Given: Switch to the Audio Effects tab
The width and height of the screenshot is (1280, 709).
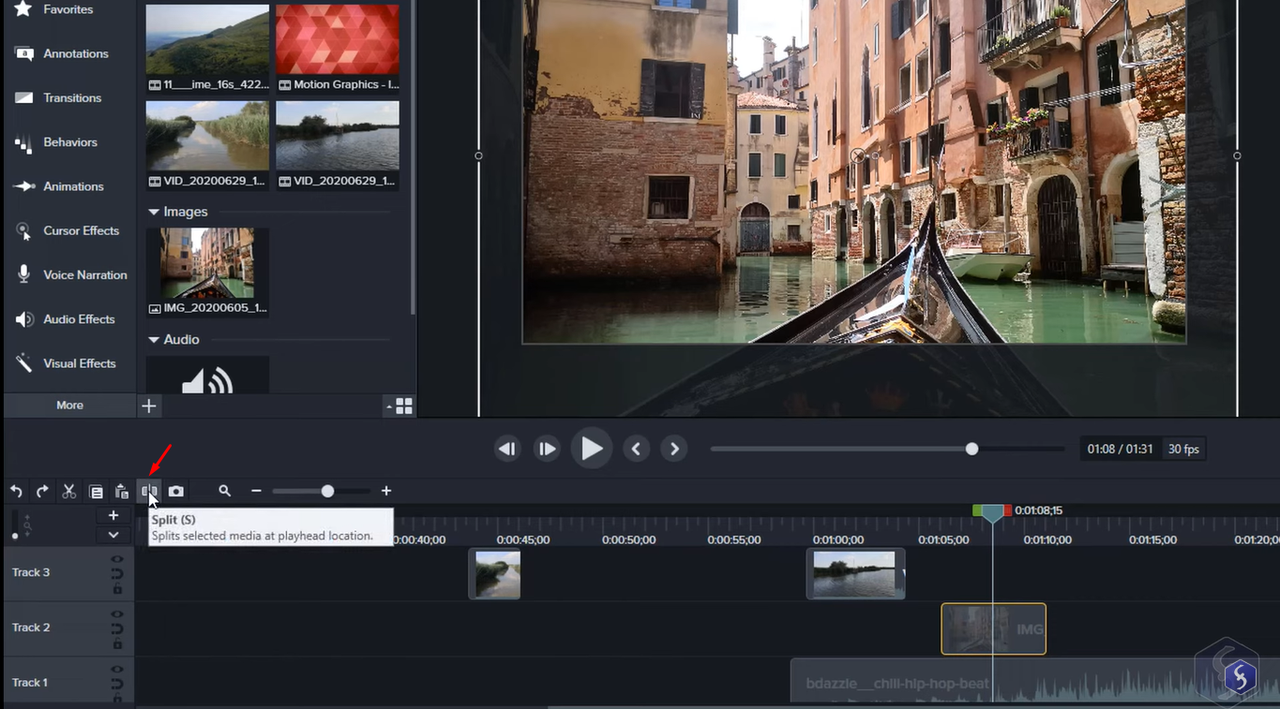Looking at the screenshot, I should pos(67,319).
